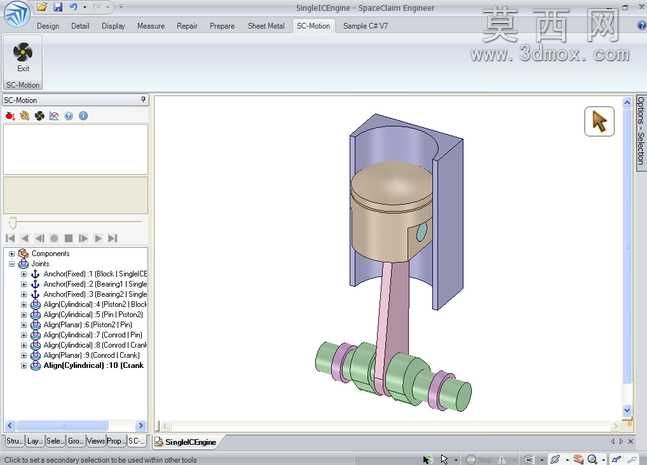This screenshot has width=647, height=465.
Task: Open the Undo history dropdown arrow
Action: point(85,7)
